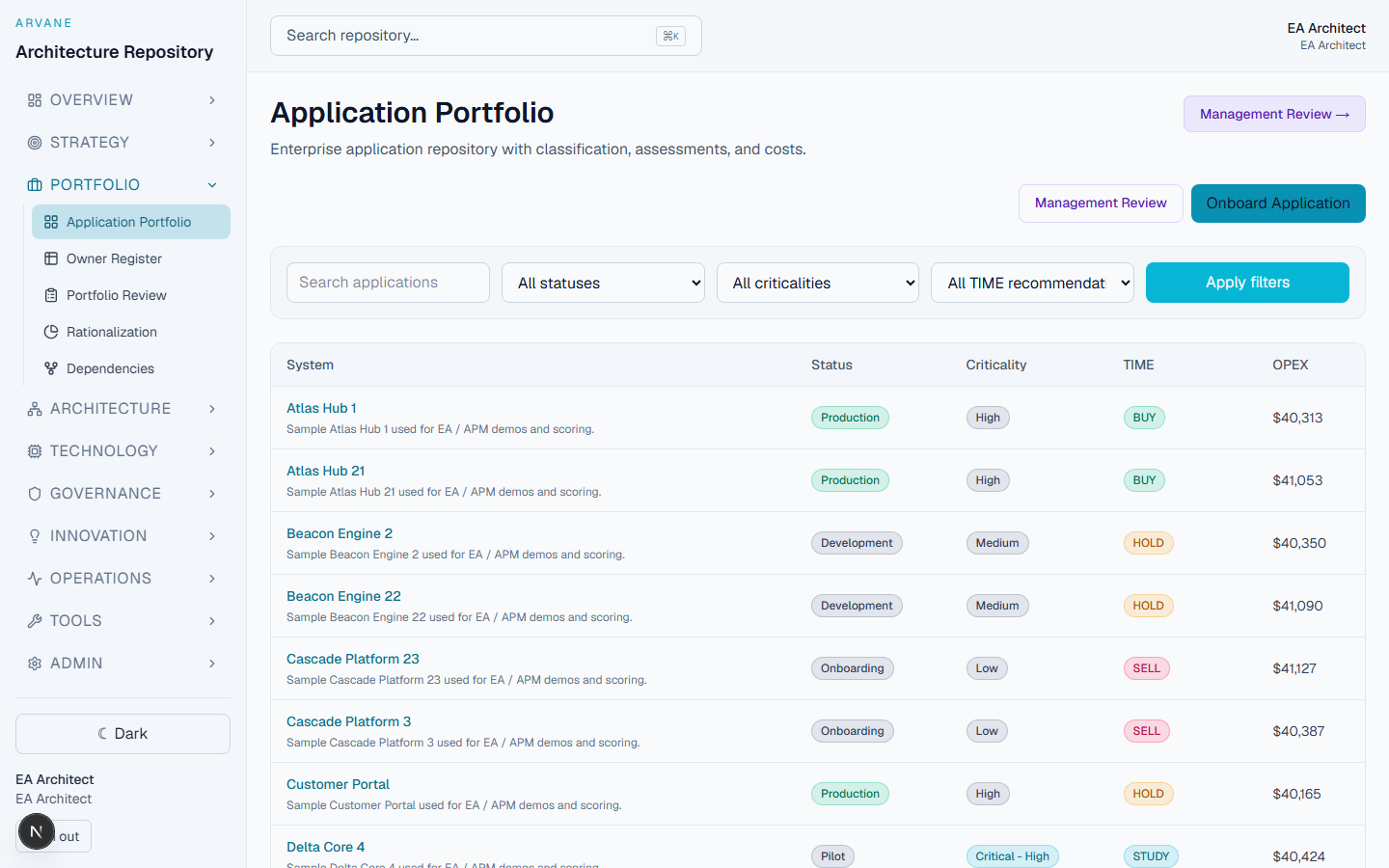Click the round N avatar badge
Screen dimensions: 1389x868
pyautogui.click(x=37, y=831)
